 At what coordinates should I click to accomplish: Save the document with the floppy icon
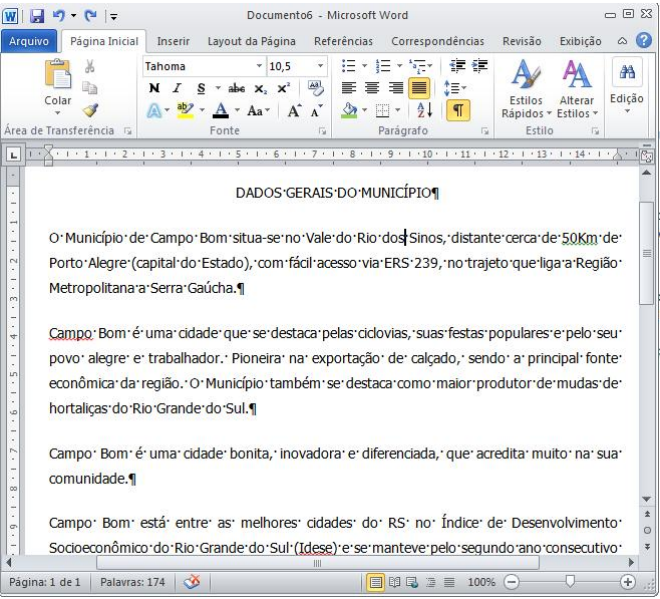pyautogui.click(x=37, y=16)
